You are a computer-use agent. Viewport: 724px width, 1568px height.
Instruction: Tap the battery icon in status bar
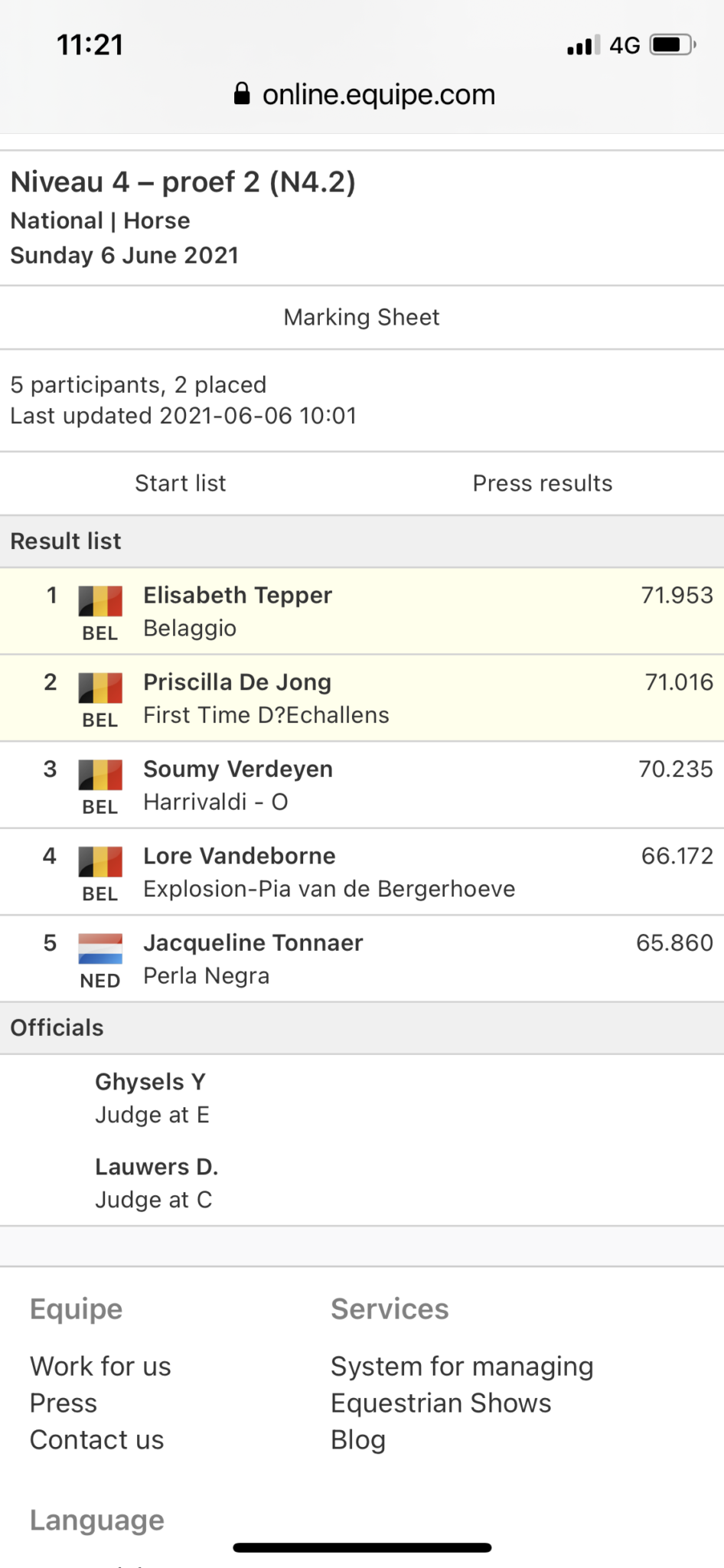671,45
